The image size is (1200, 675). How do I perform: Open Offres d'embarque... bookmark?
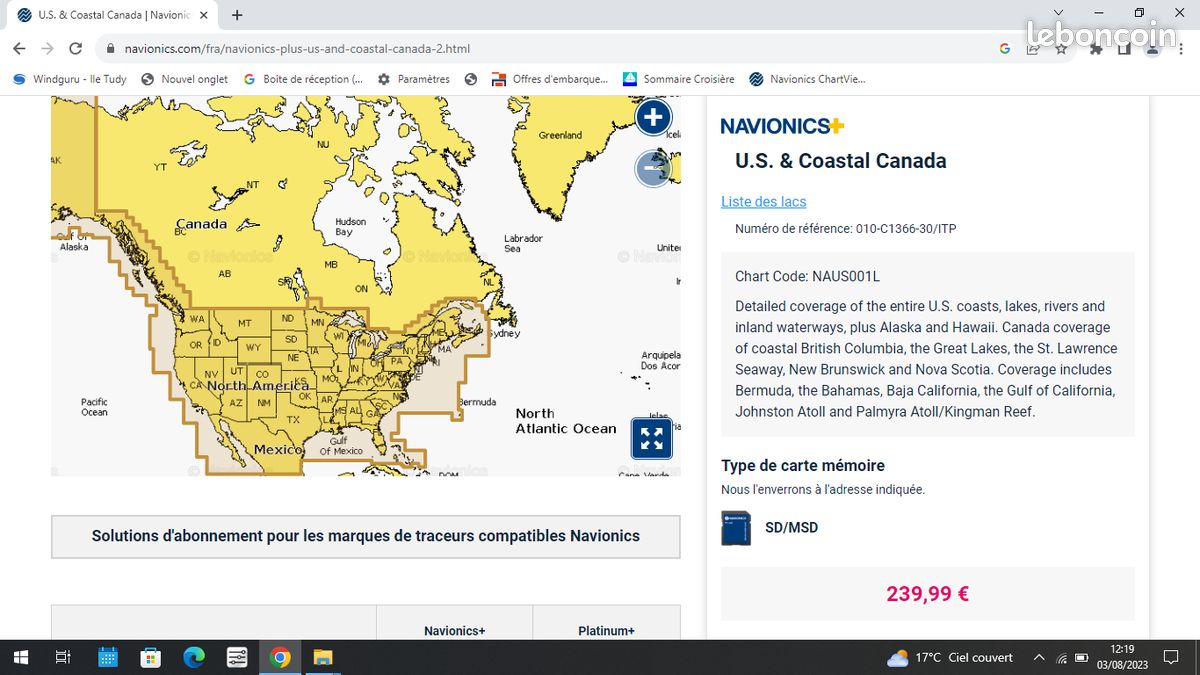tap(550, 79)
